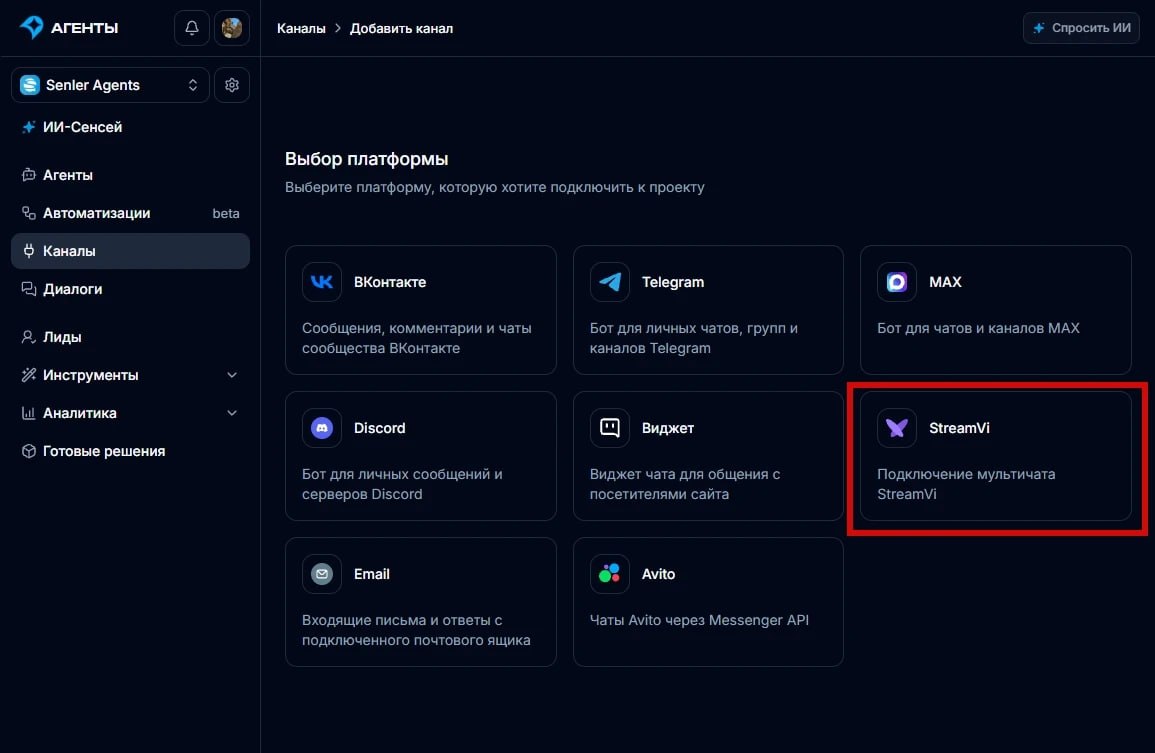
Task: Click the ВКонтакте description about сообщения, комментарии и чаты
Action: (x=417, y=338)
